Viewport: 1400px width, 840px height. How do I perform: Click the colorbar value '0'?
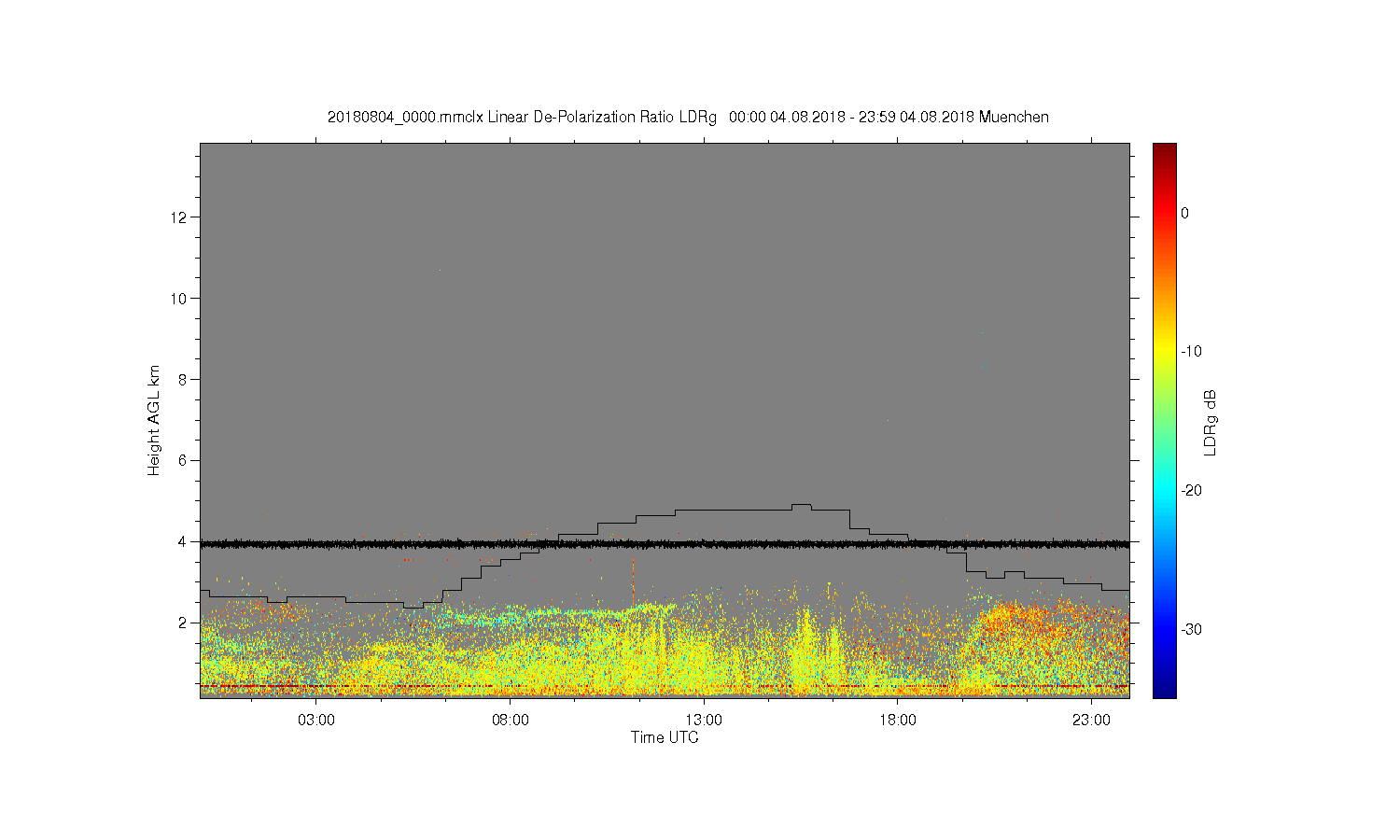pyautogui.click(x=1185, y=213)
